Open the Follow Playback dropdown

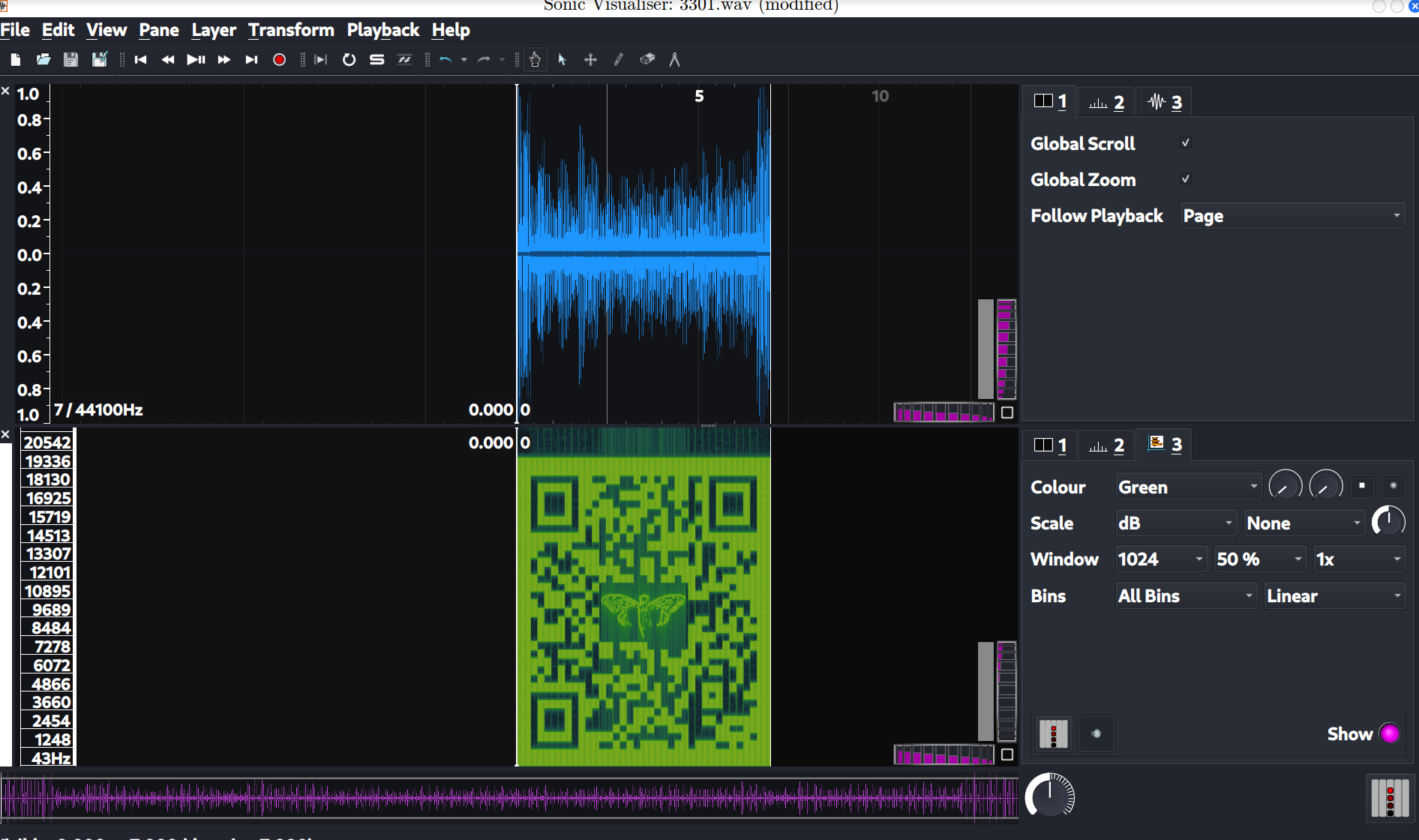click(x=1291, y=216)
